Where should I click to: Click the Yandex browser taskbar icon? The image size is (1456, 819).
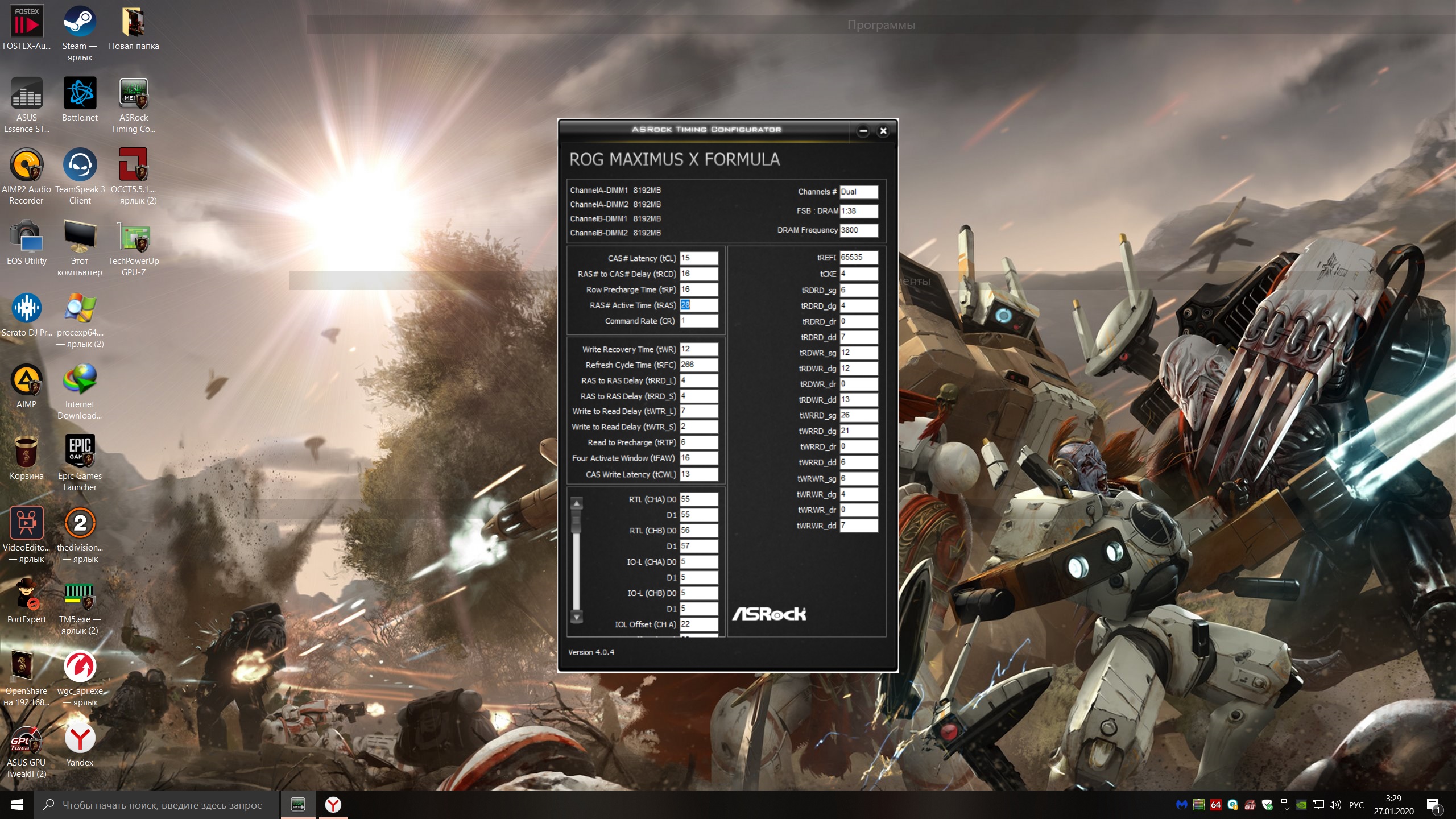point(333,805)
